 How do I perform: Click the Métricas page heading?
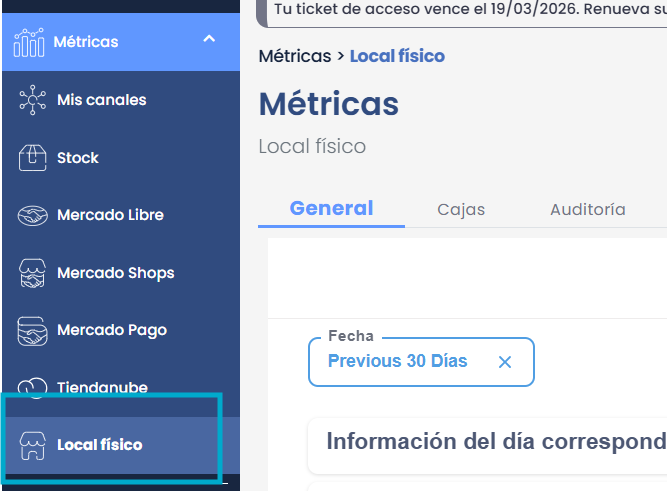329,104
